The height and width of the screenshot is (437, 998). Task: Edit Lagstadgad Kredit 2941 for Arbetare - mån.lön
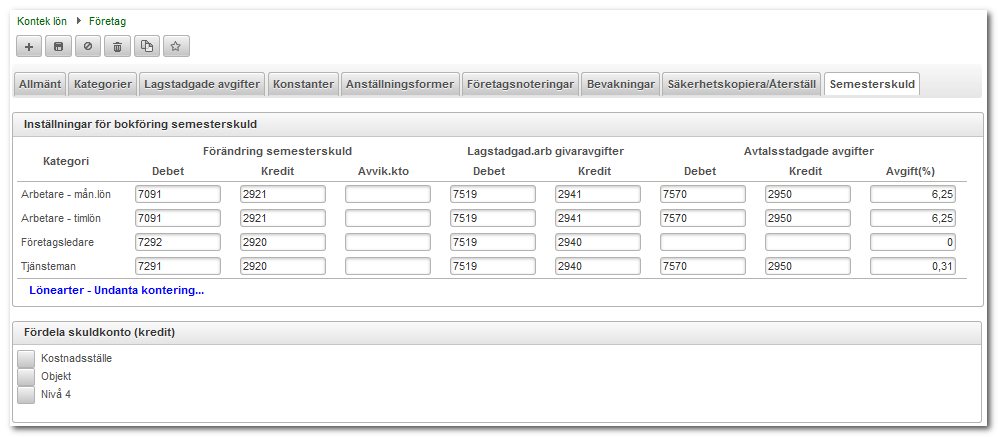click(598, 195)
